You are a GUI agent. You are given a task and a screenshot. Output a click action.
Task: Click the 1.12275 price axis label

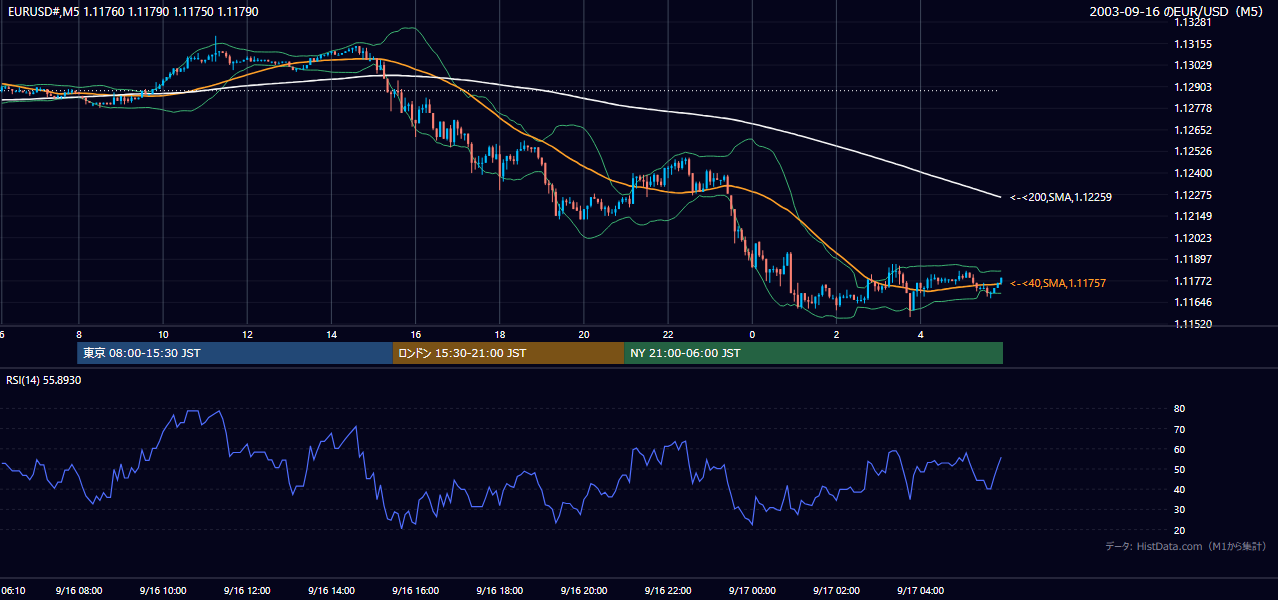coord(1193,195)
